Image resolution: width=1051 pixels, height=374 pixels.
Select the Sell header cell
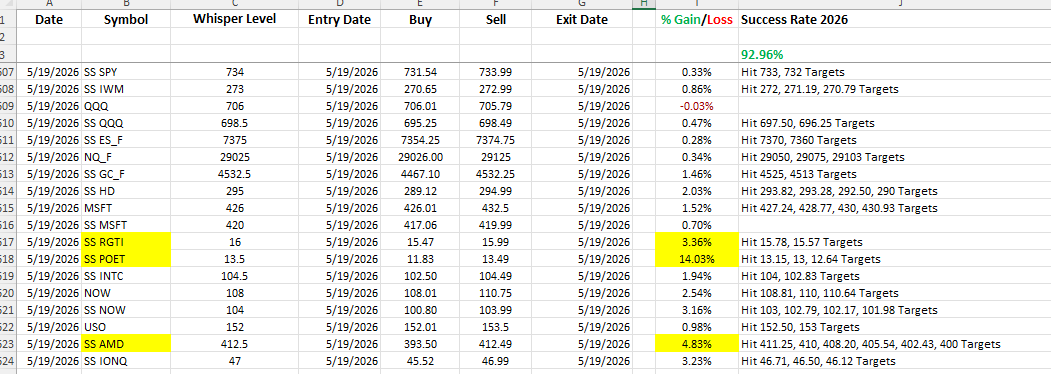(x=495, y=20)
